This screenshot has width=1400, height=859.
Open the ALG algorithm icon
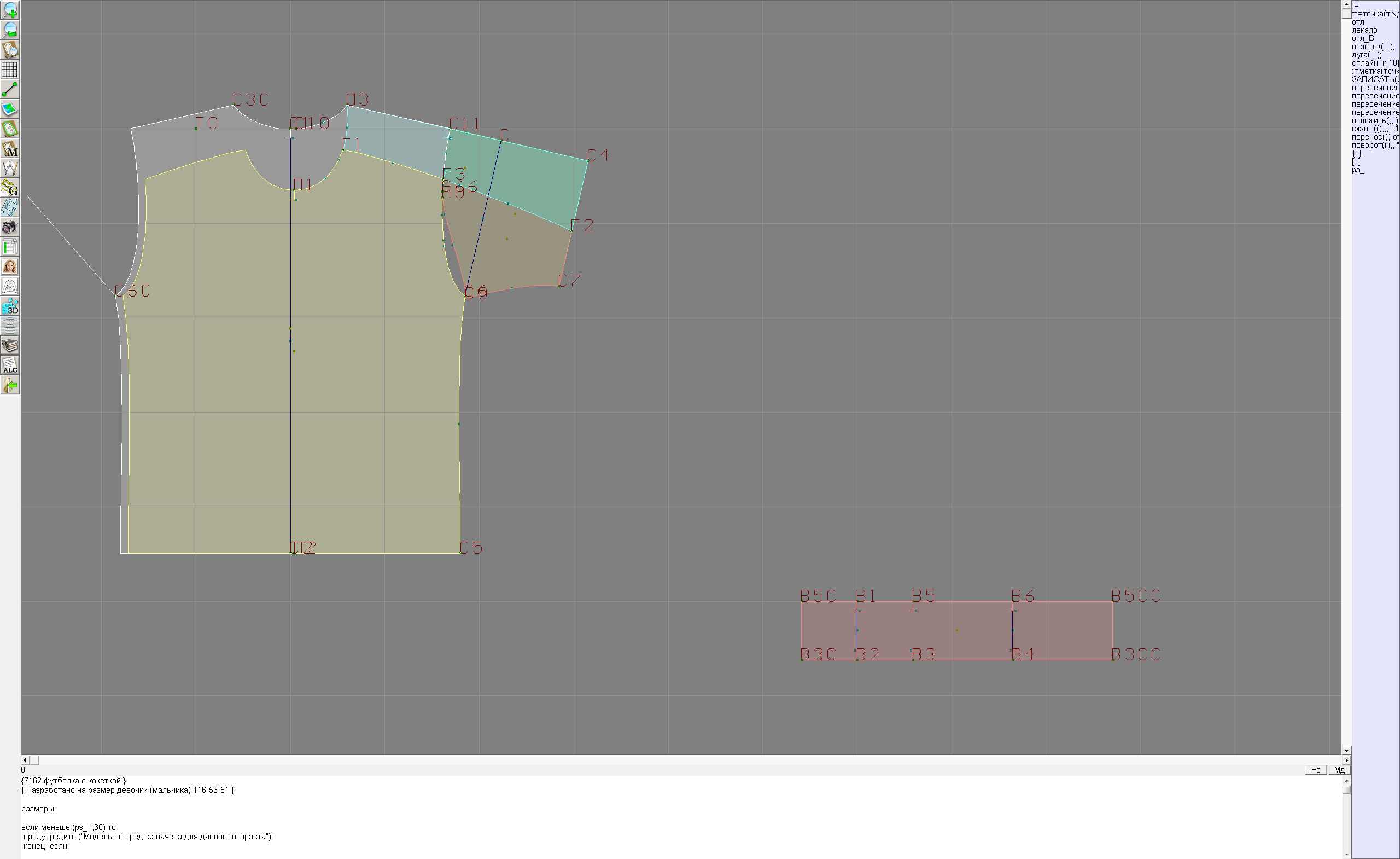coord(10,365)
